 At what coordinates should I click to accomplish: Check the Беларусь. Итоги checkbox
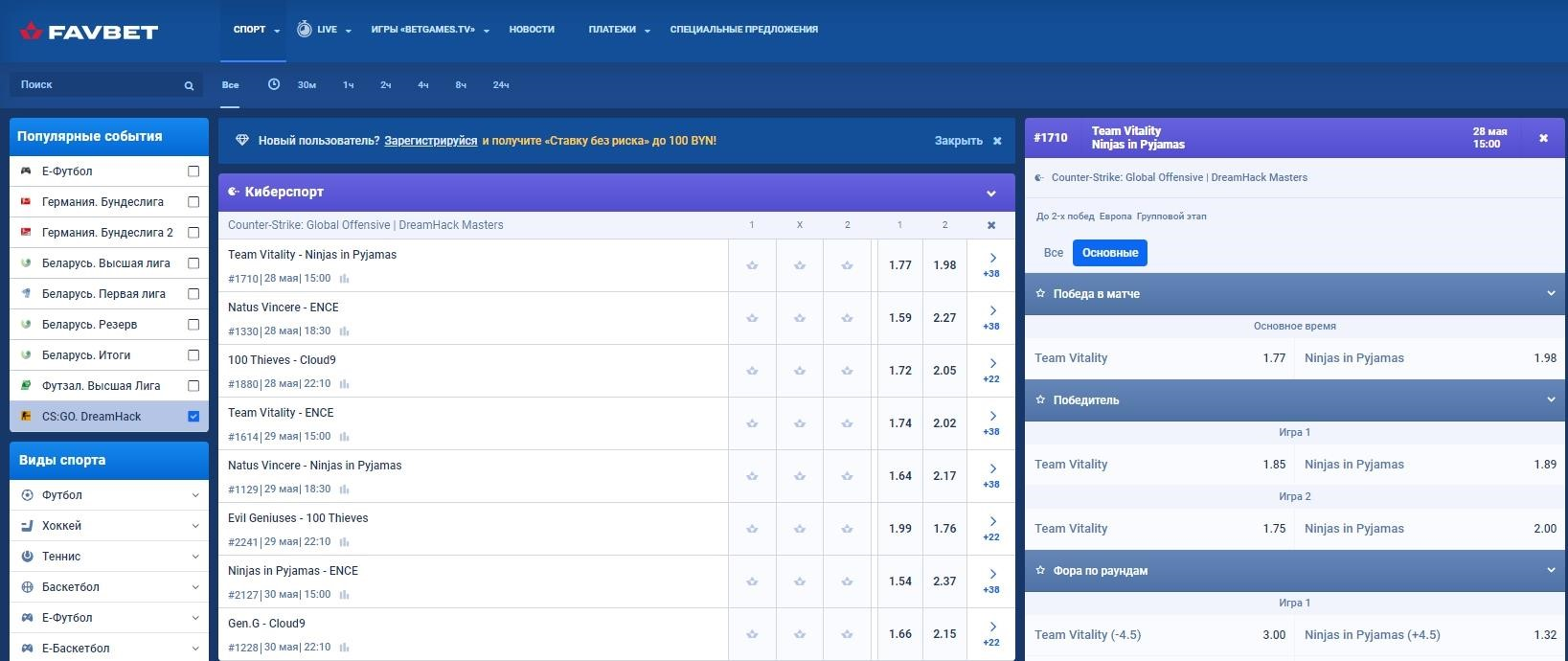(193, 355)
